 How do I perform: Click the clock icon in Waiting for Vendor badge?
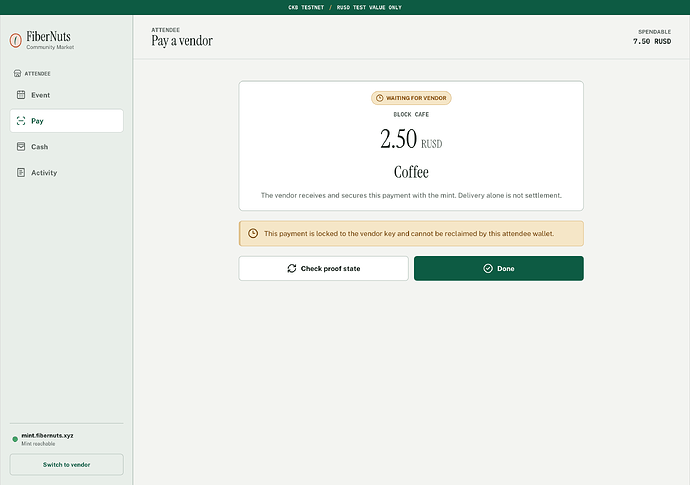379,98
